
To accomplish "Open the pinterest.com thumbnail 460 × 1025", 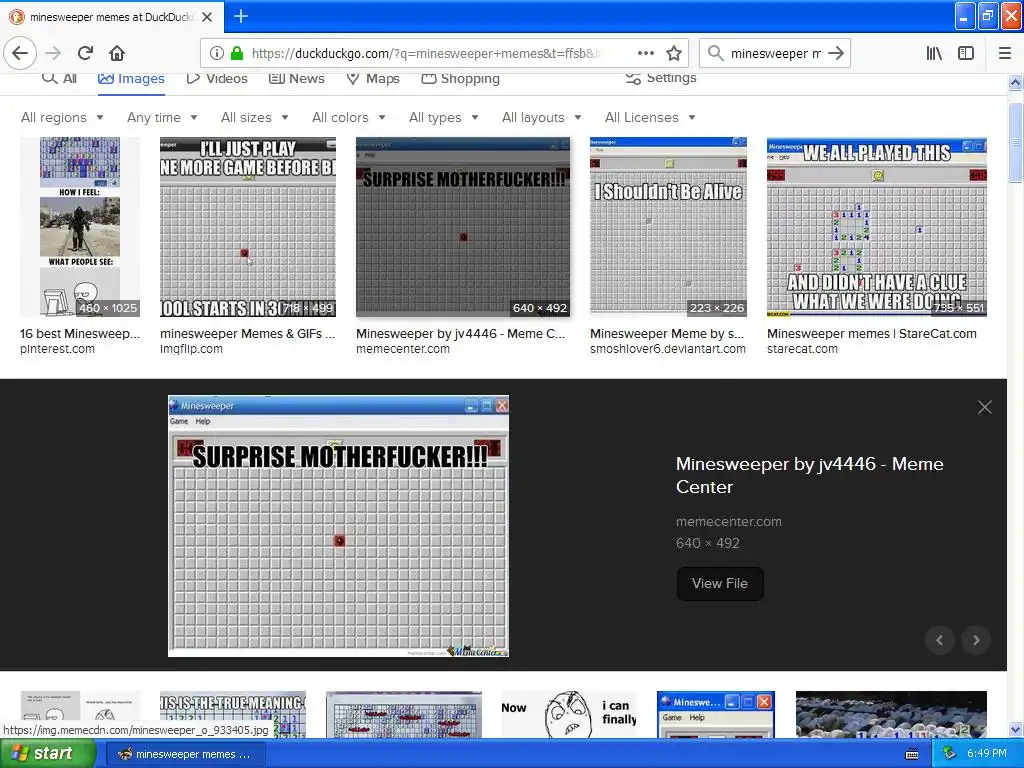I will pyautogui.click(x=80, y=227).
